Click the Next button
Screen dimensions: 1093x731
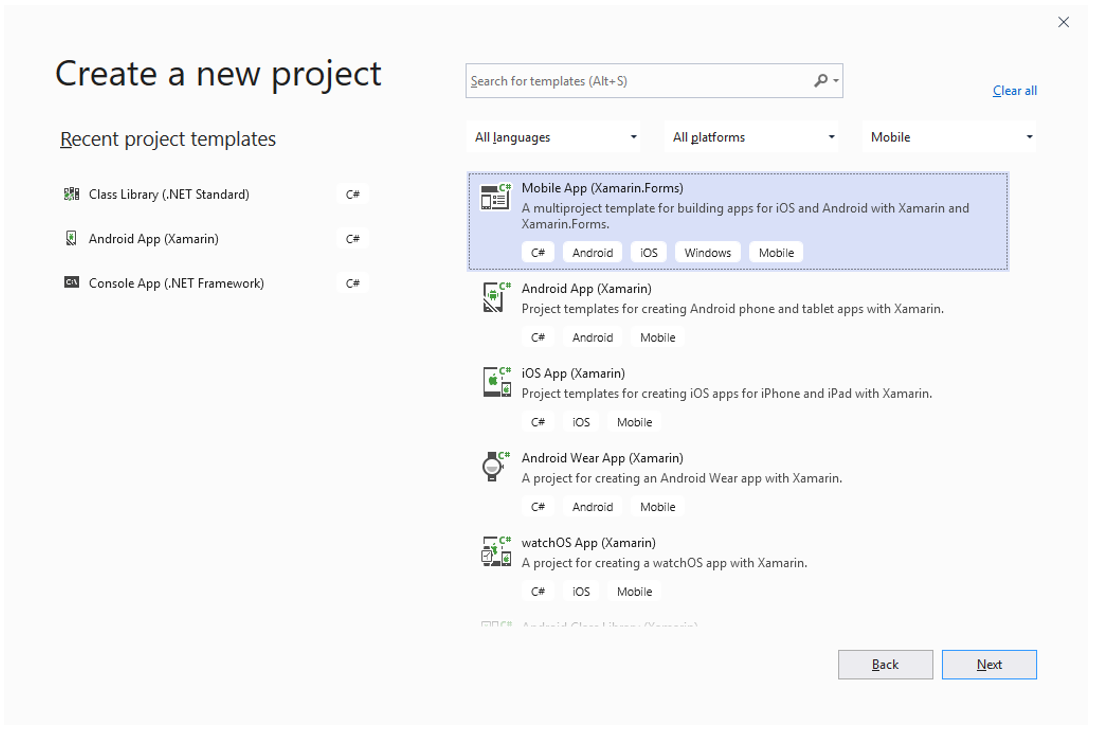click(x=988, y=664)
